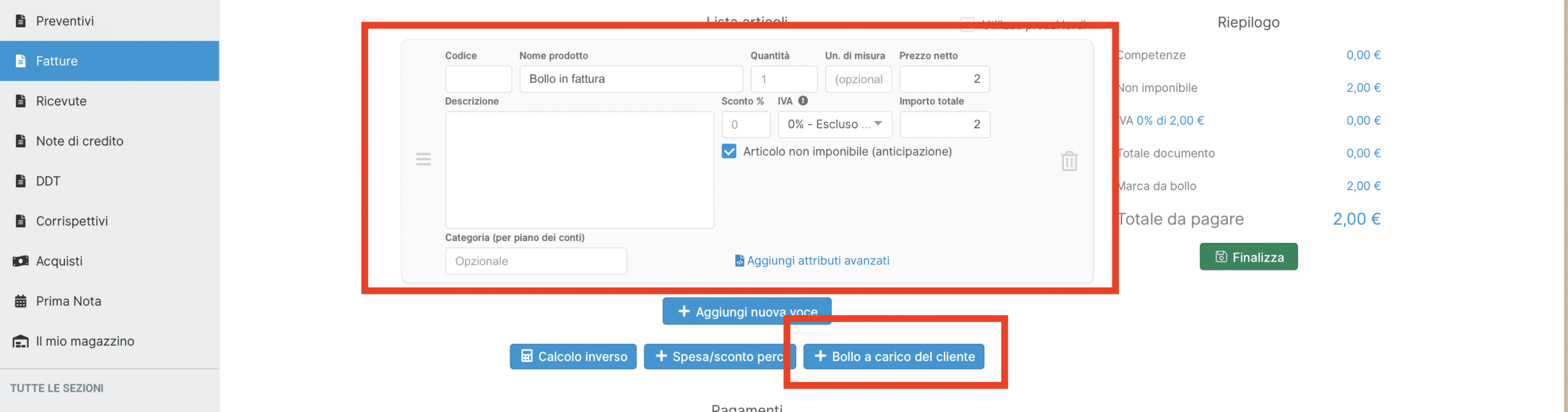This screenshot has height=412, width=1568.
Task: Click the Preventivi document icon
Action: tap(21, 21)
